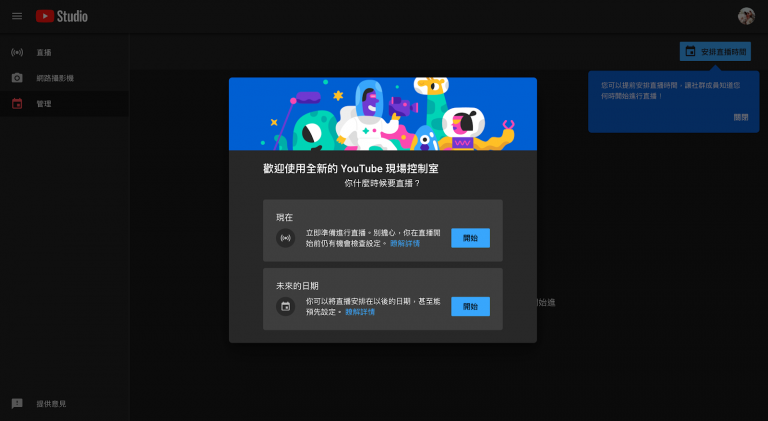Click calendar icon on 安排直播時間 button
This screenshot has width=768, height=421.
(690, 51)
